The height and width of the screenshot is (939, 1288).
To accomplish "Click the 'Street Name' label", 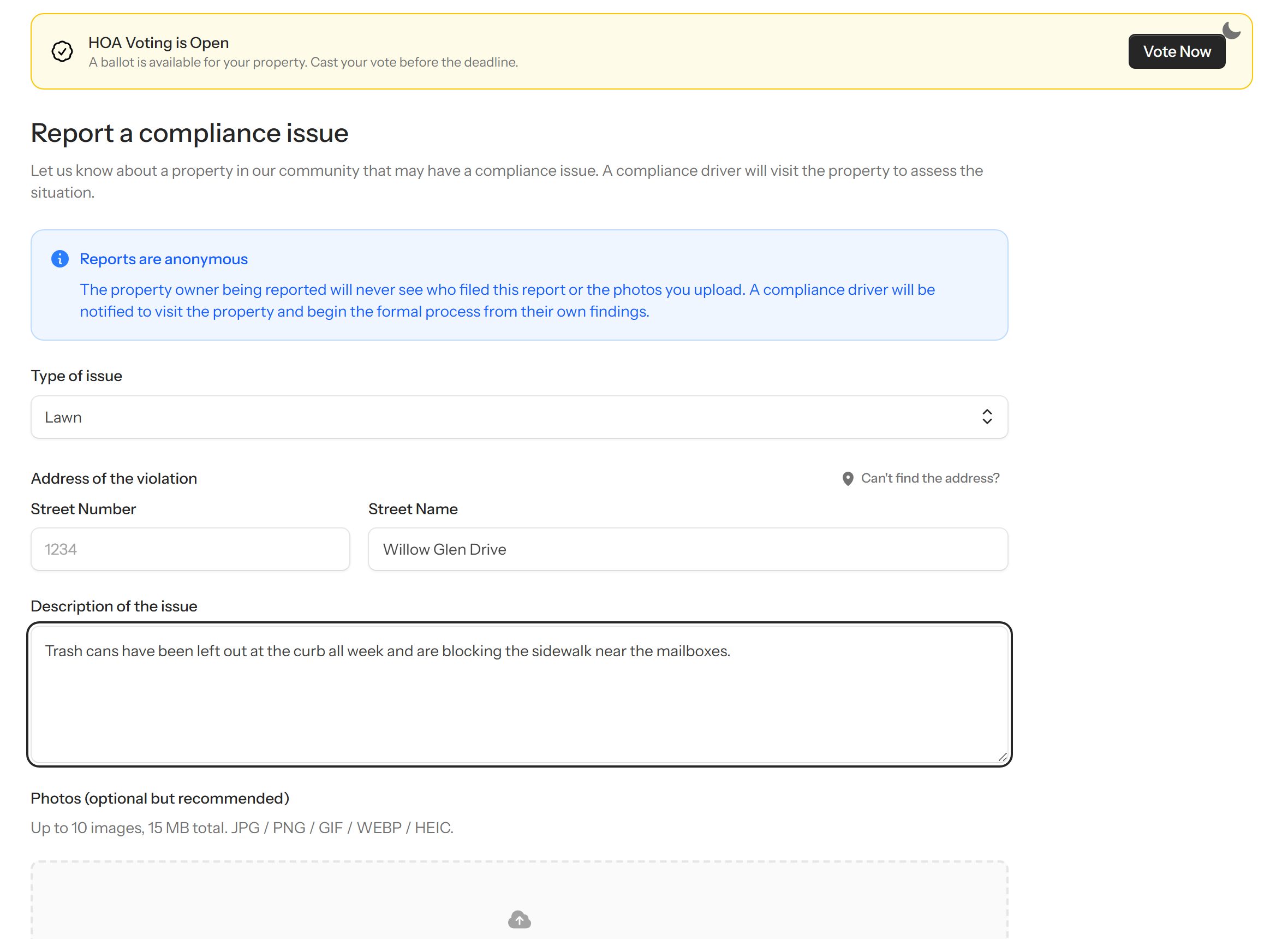I will point(413,509).
